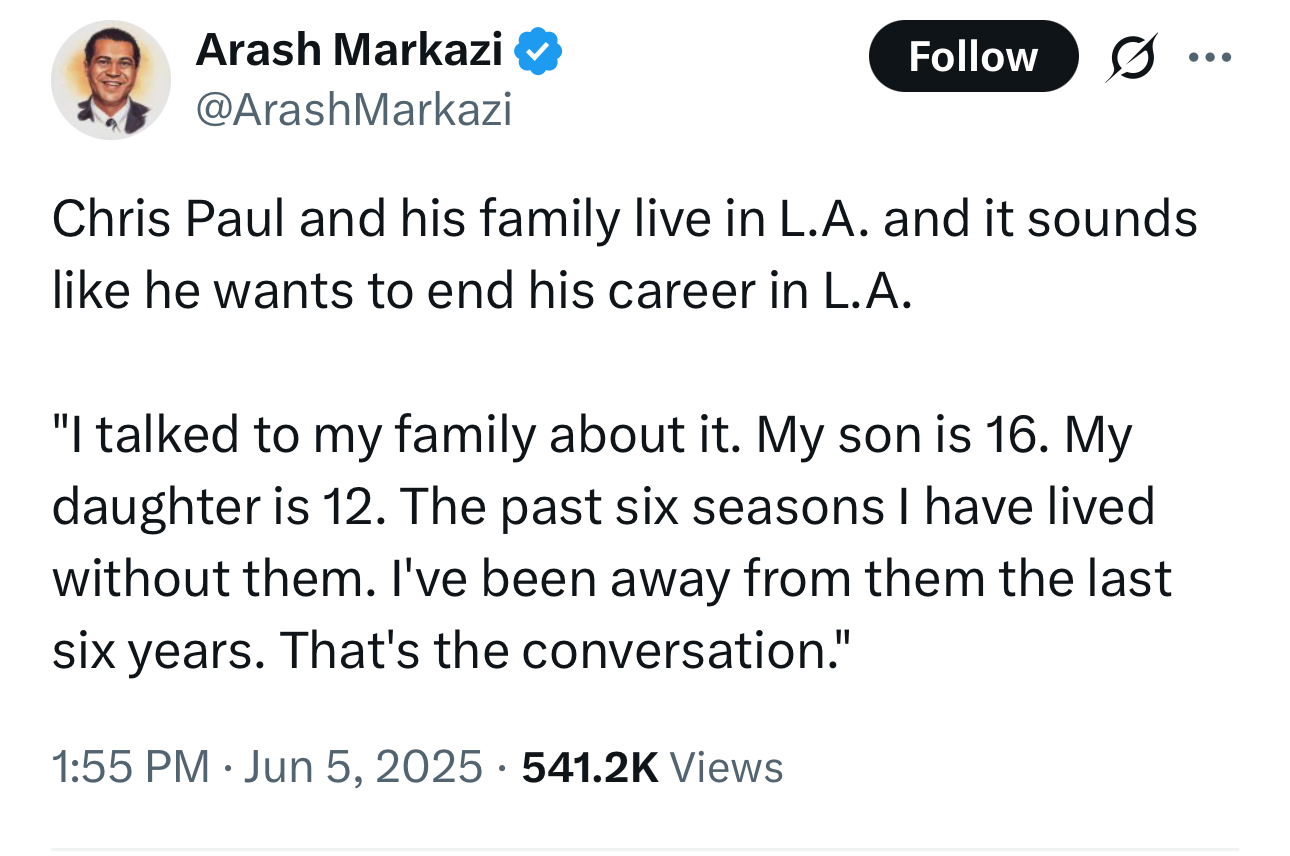Open the 541.2K view count
Viewport: 1290px width, 856px height.
(590, 767)
